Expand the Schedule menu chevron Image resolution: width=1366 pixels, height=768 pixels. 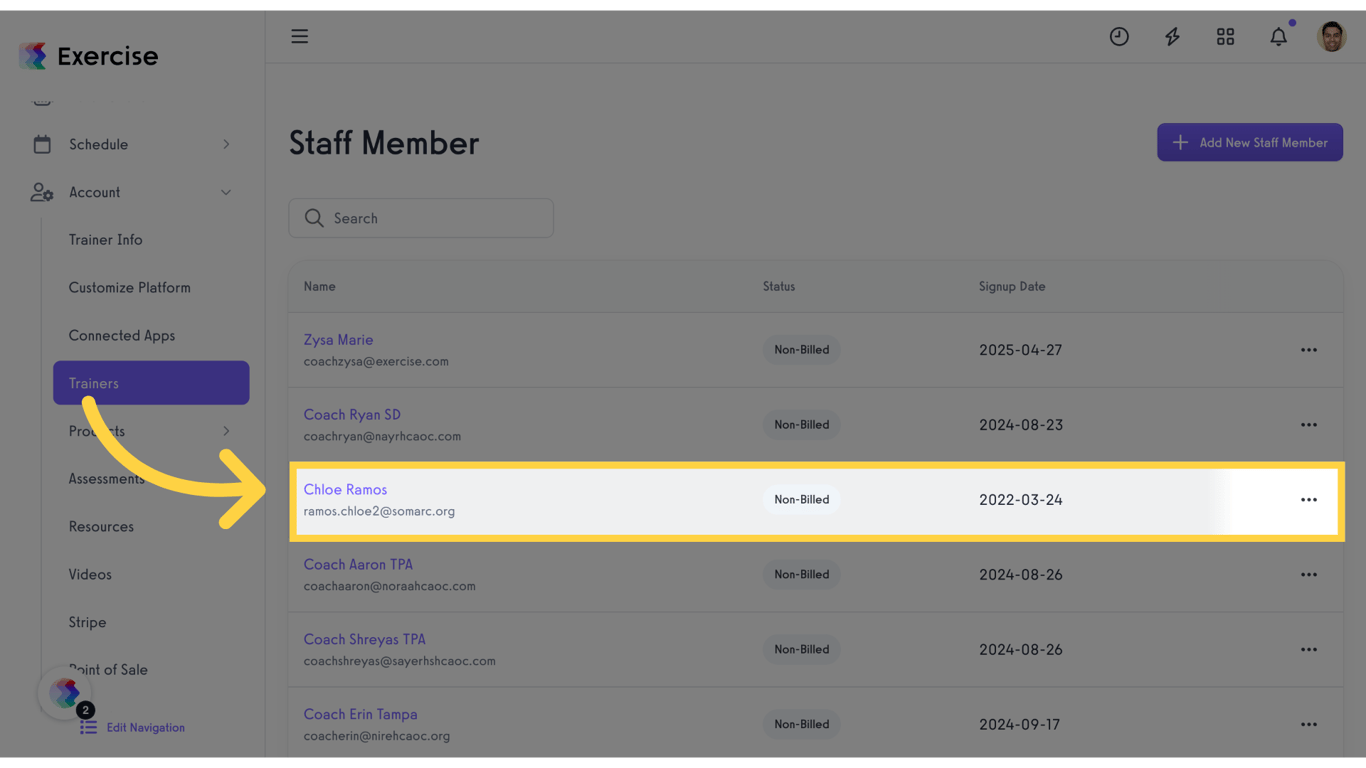226,144
